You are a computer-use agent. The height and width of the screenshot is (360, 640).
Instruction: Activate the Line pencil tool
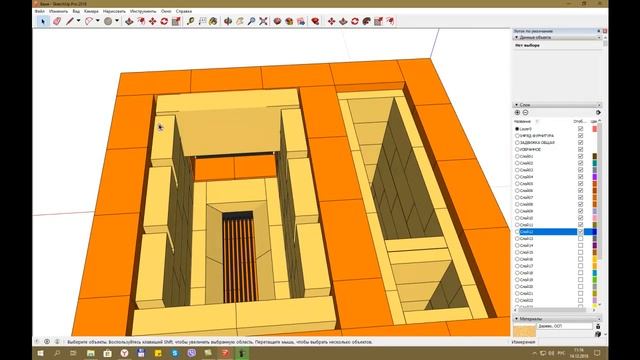pyautogui.click(x=70, y=21)
